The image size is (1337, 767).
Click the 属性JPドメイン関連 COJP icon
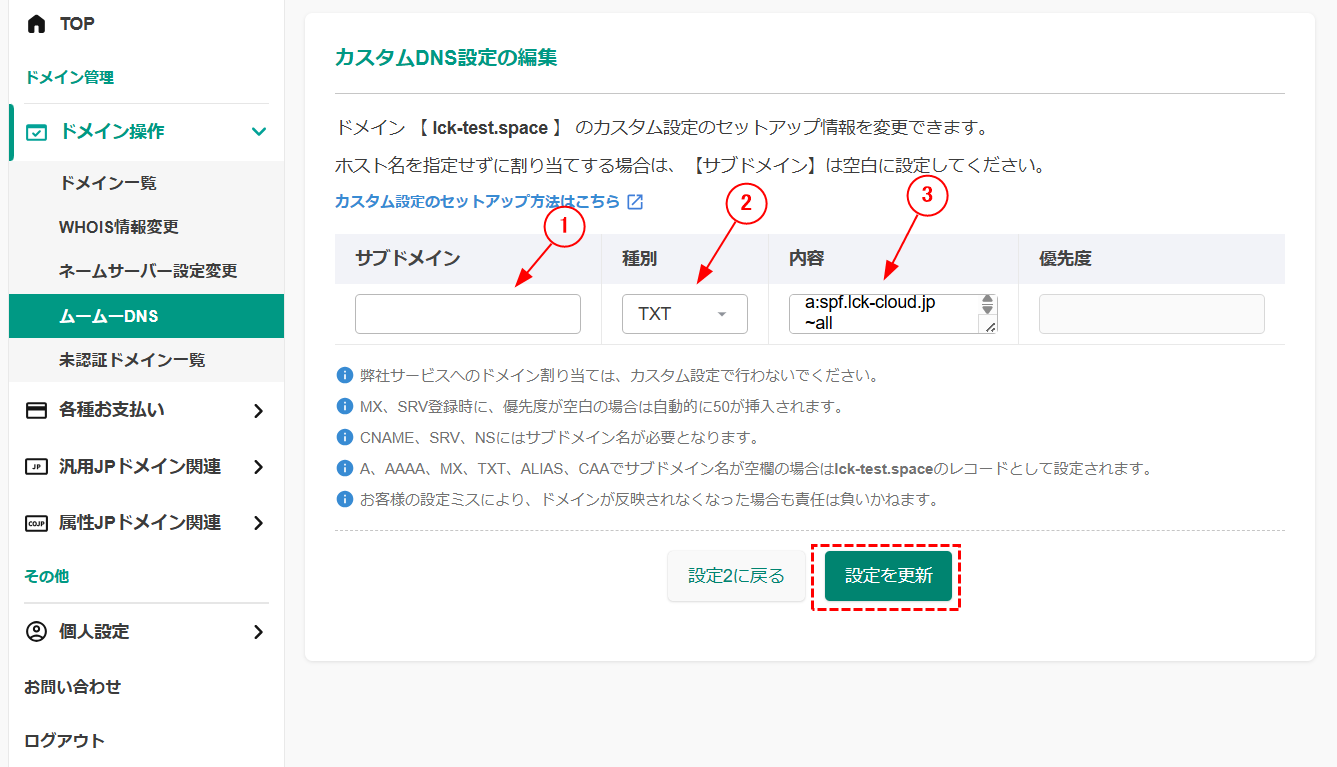37,523
